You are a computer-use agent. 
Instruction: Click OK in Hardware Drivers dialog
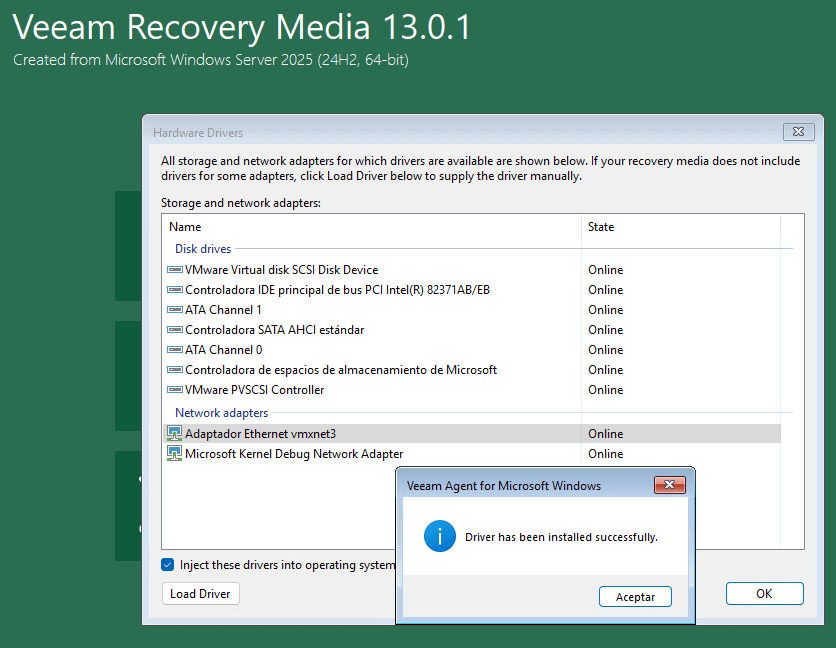(764, 594)
